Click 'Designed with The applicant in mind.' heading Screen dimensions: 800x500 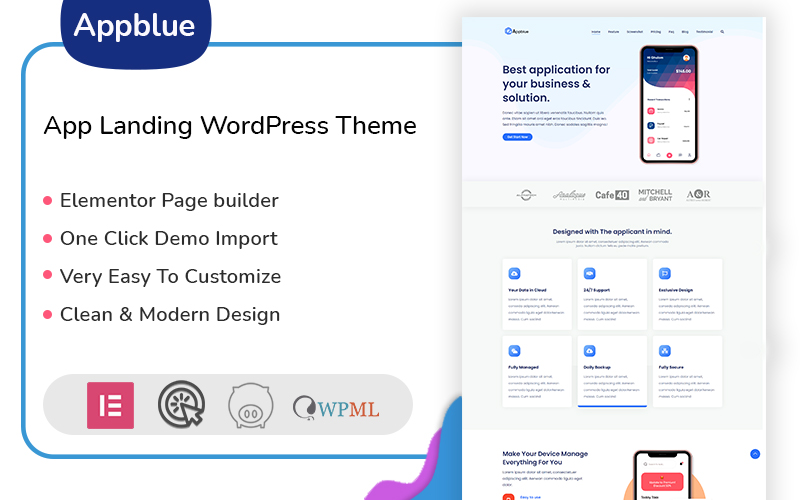612,231
